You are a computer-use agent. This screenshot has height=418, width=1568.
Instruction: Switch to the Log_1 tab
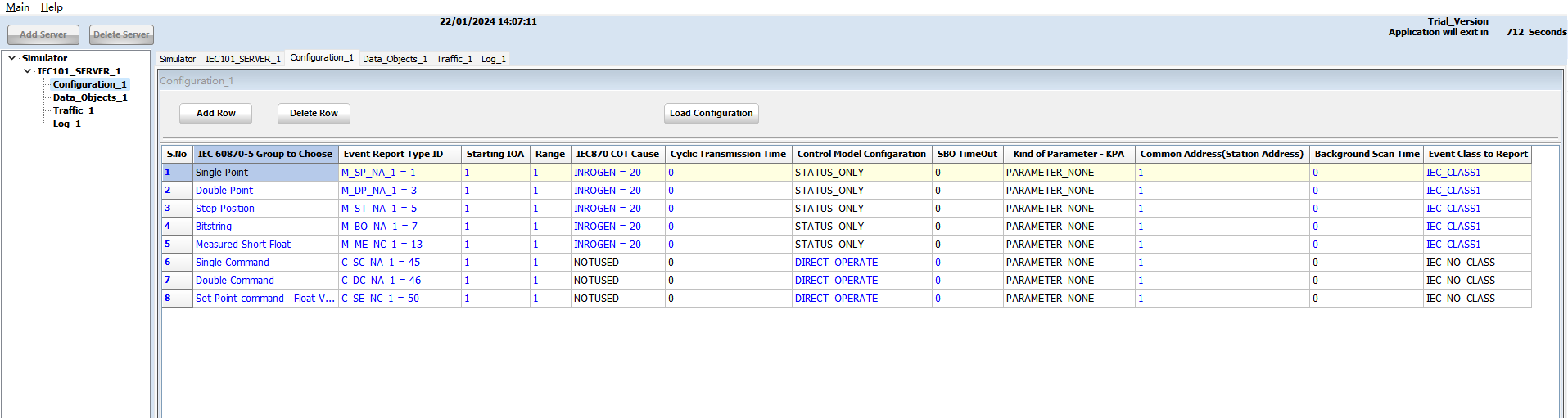click(494, 59)
